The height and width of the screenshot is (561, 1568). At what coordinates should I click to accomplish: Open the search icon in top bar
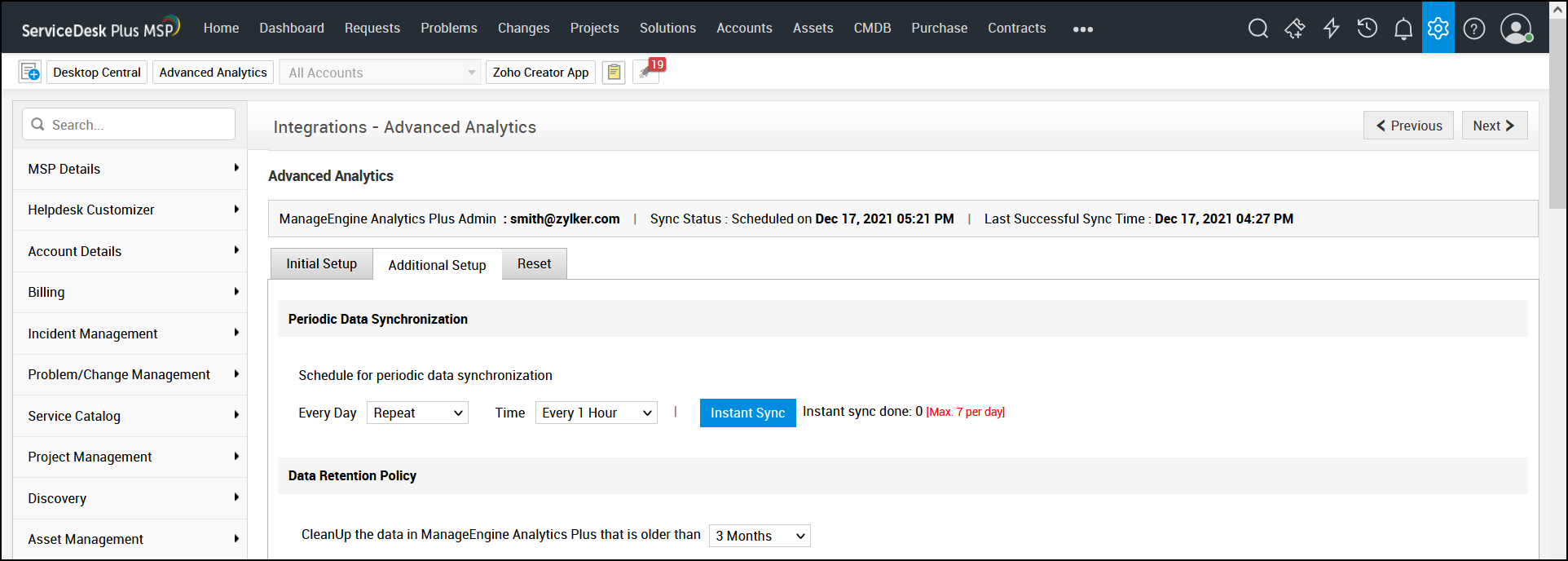(x=1257, y=29)
